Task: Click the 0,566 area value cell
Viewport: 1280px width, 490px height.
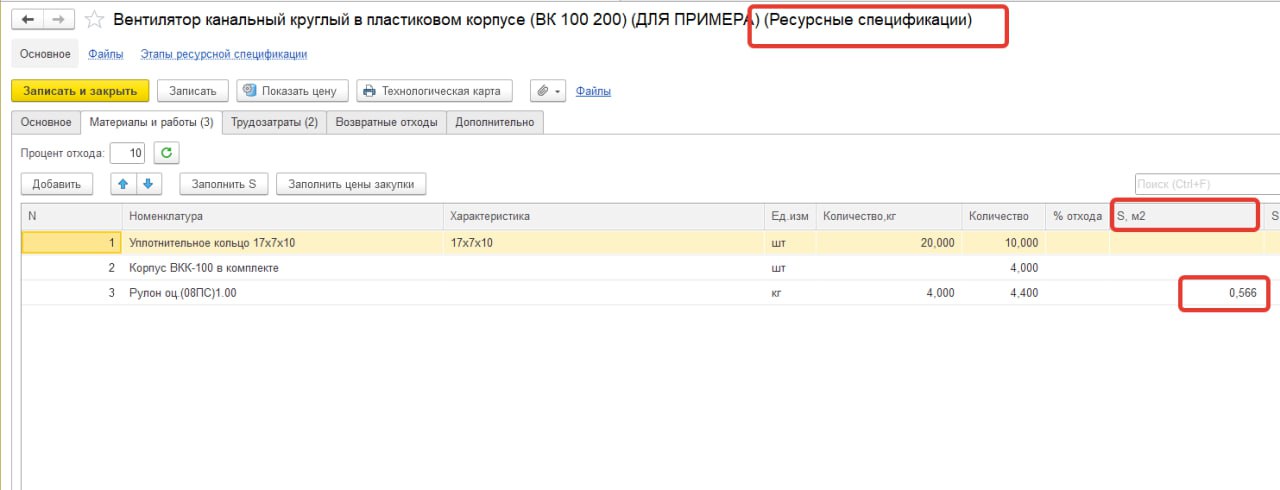Action: point(1186,293)
